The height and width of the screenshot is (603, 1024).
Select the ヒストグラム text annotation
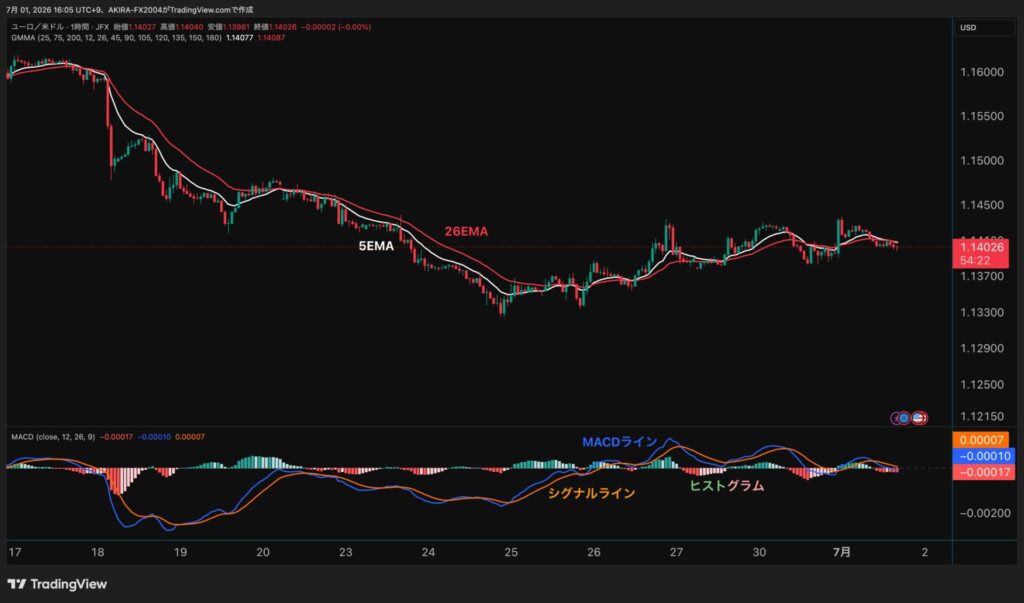point(727,485)
